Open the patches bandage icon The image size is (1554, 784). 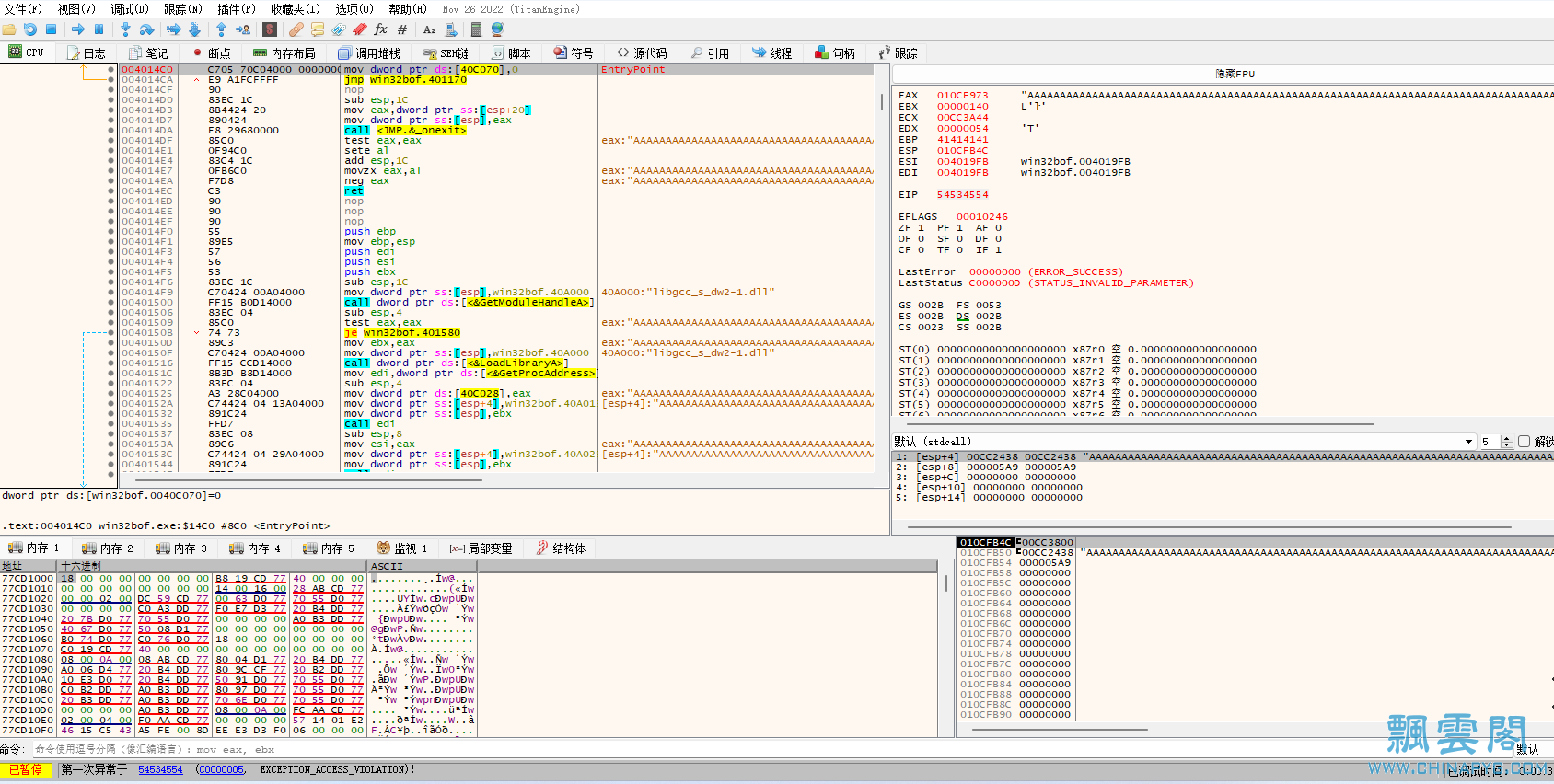click(x=296, y=29)
